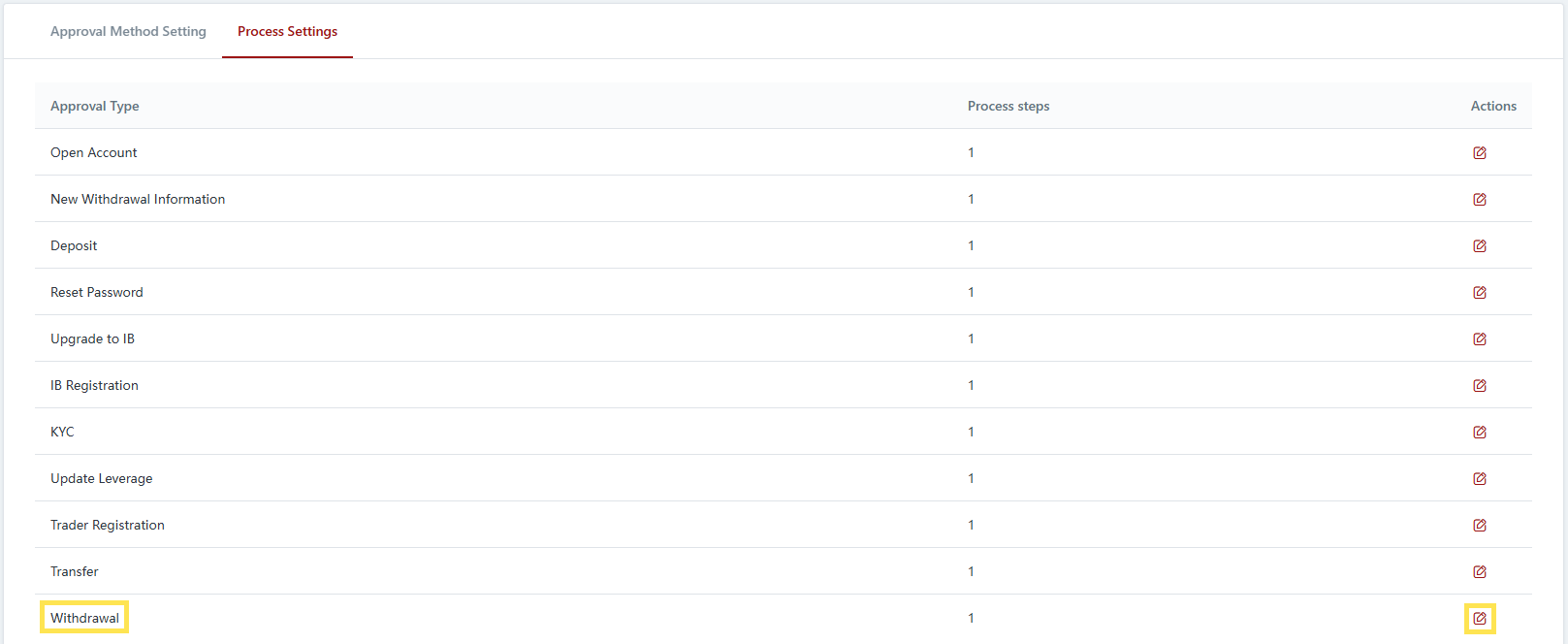Image resolution: width=1568 pixels, height=644 pixels.
Task: Switch to Approval Method Setting tab
Action: coord(128,31)
